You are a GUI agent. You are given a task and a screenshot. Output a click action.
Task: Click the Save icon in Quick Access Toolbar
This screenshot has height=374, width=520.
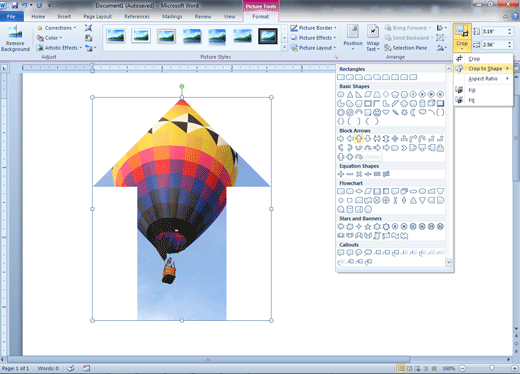15,5
